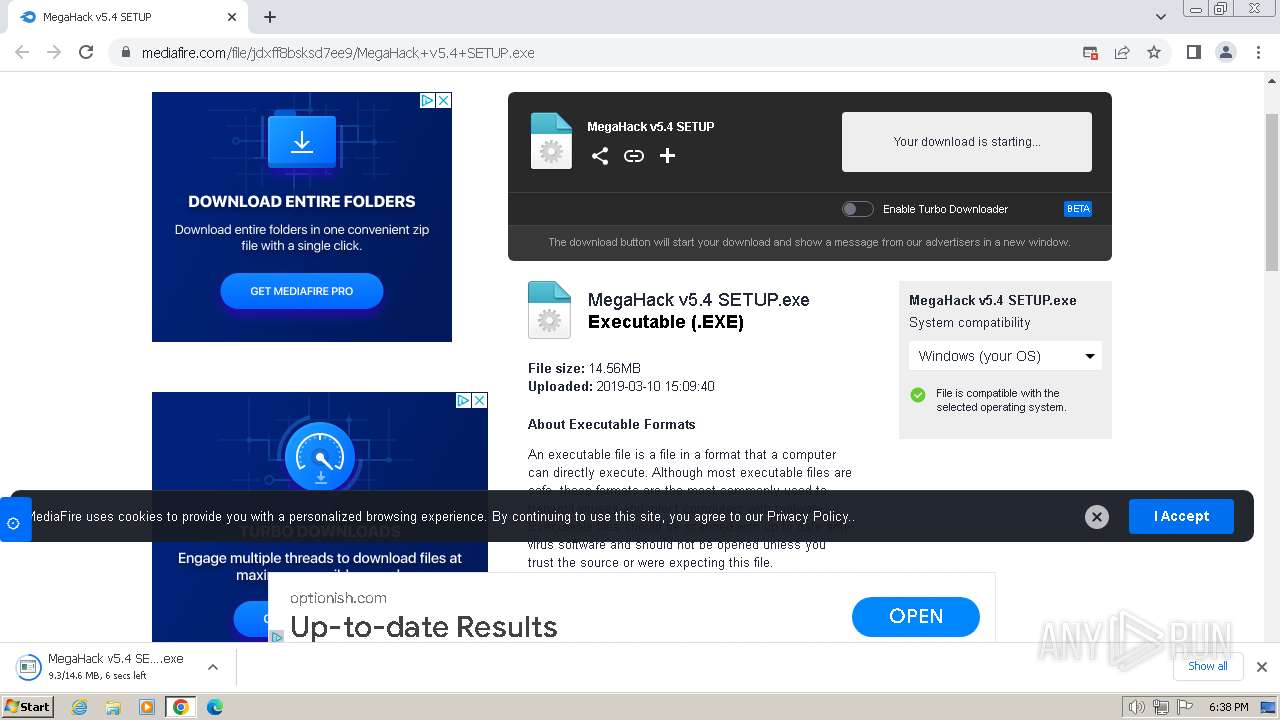This screenshot has width=1280, height=720.
Task: Click the green compatibility check icon
Action: 918,395
